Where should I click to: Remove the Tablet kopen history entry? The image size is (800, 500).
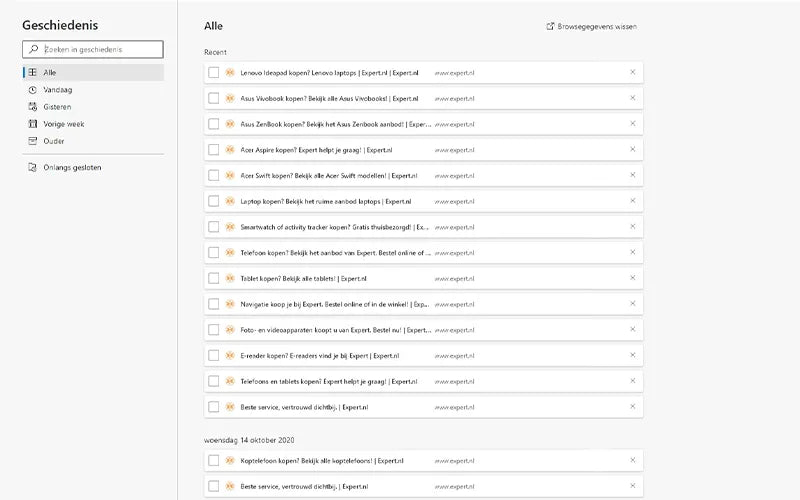[633, 278]
